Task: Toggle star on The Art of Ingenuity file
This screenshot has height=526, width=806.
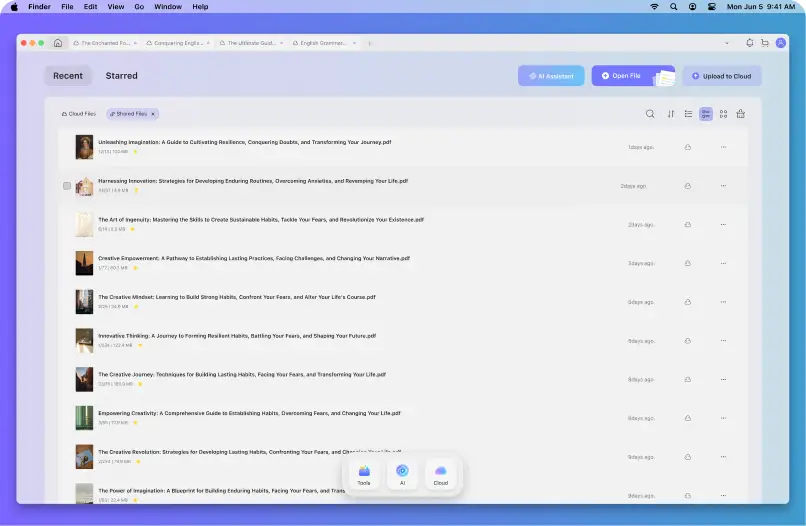Action: [133, 229]
